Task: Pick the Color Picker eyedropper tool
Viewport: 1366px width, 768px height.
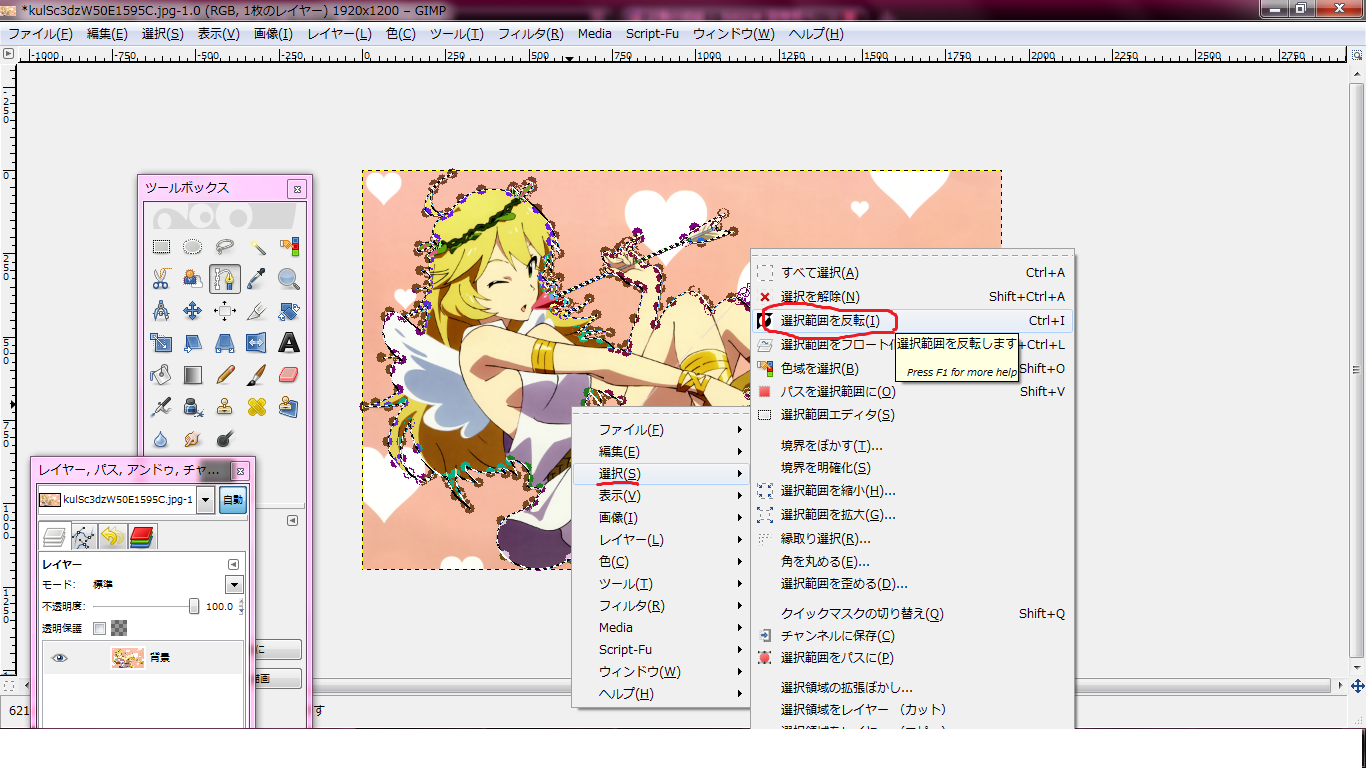Action: (x=257, y=278)
